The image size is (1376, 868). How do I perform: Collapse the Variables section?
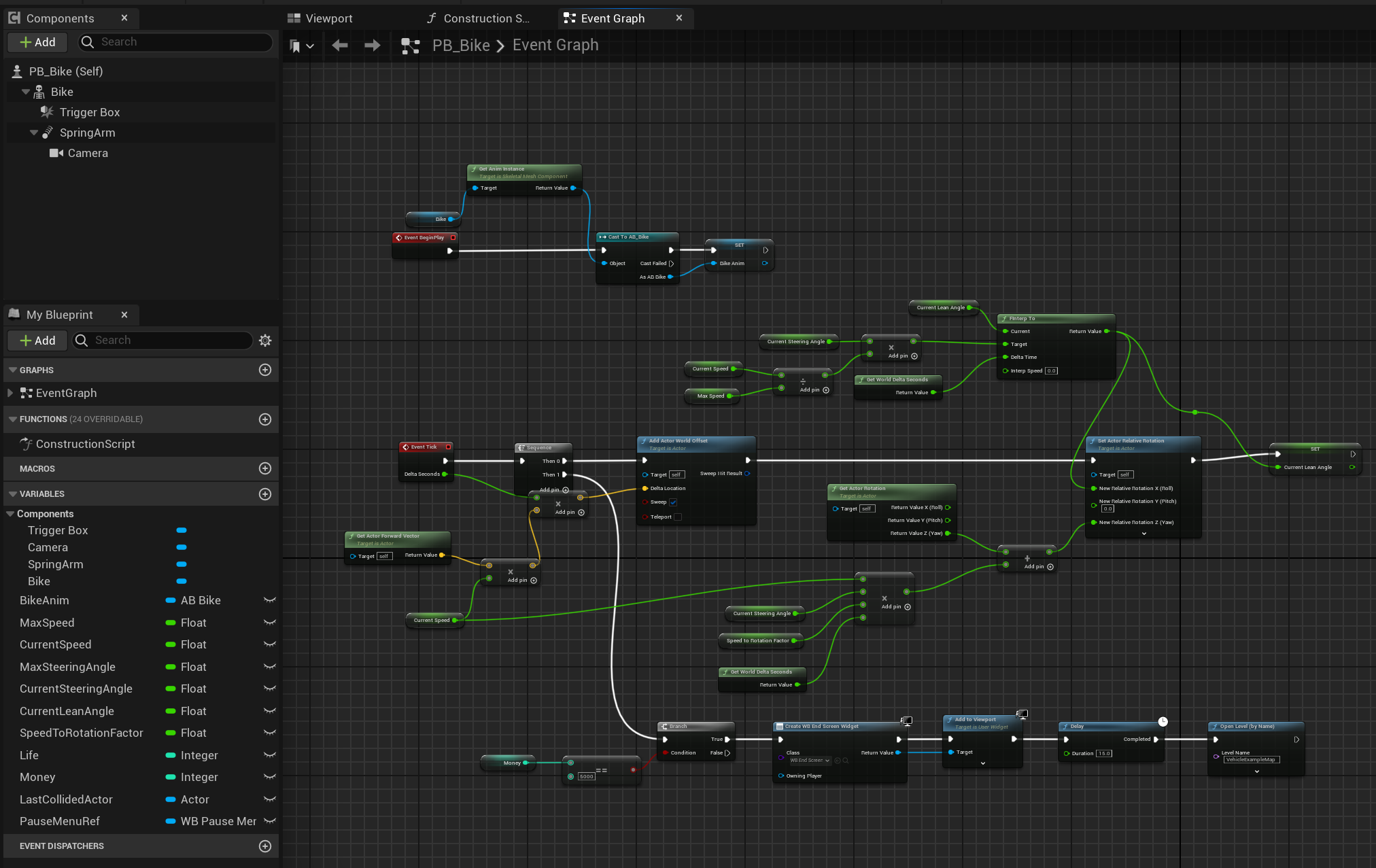12,494
